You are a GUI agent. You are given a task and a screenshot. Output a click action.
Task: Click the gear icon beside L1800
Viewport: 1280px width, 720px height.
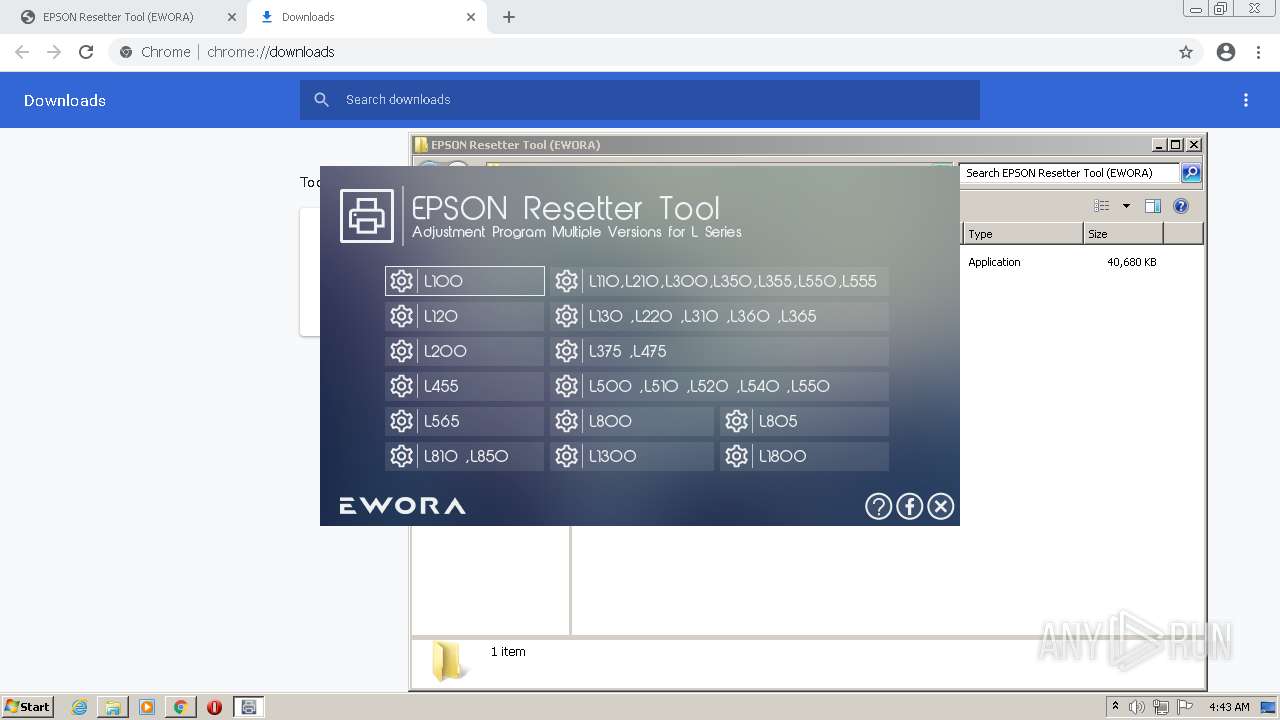[x=737, y=456]
